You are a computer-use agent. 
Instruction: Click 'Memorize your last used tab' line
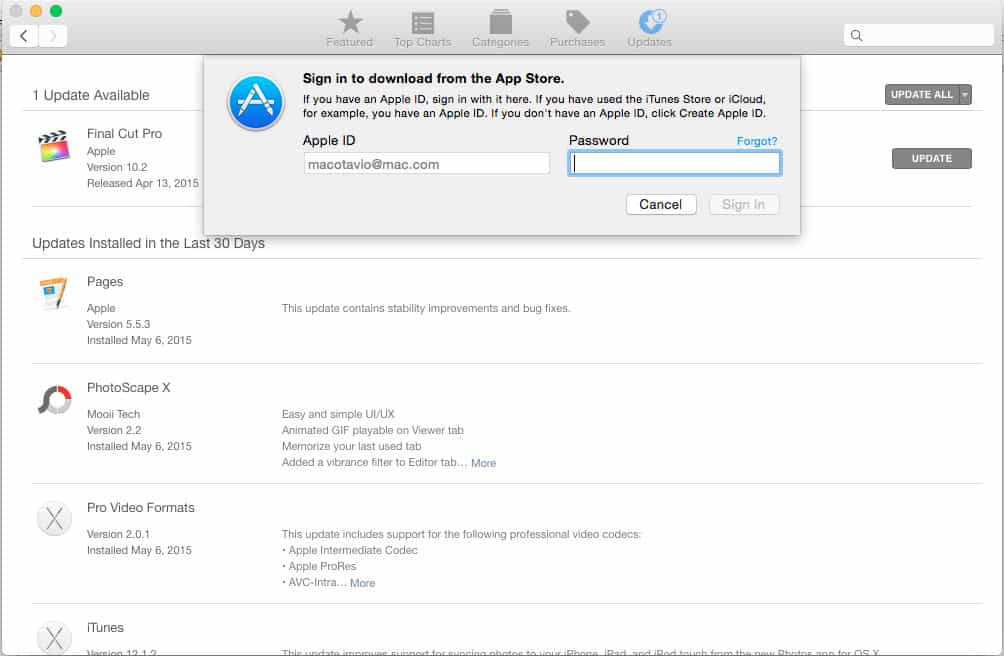pos(352,447)
